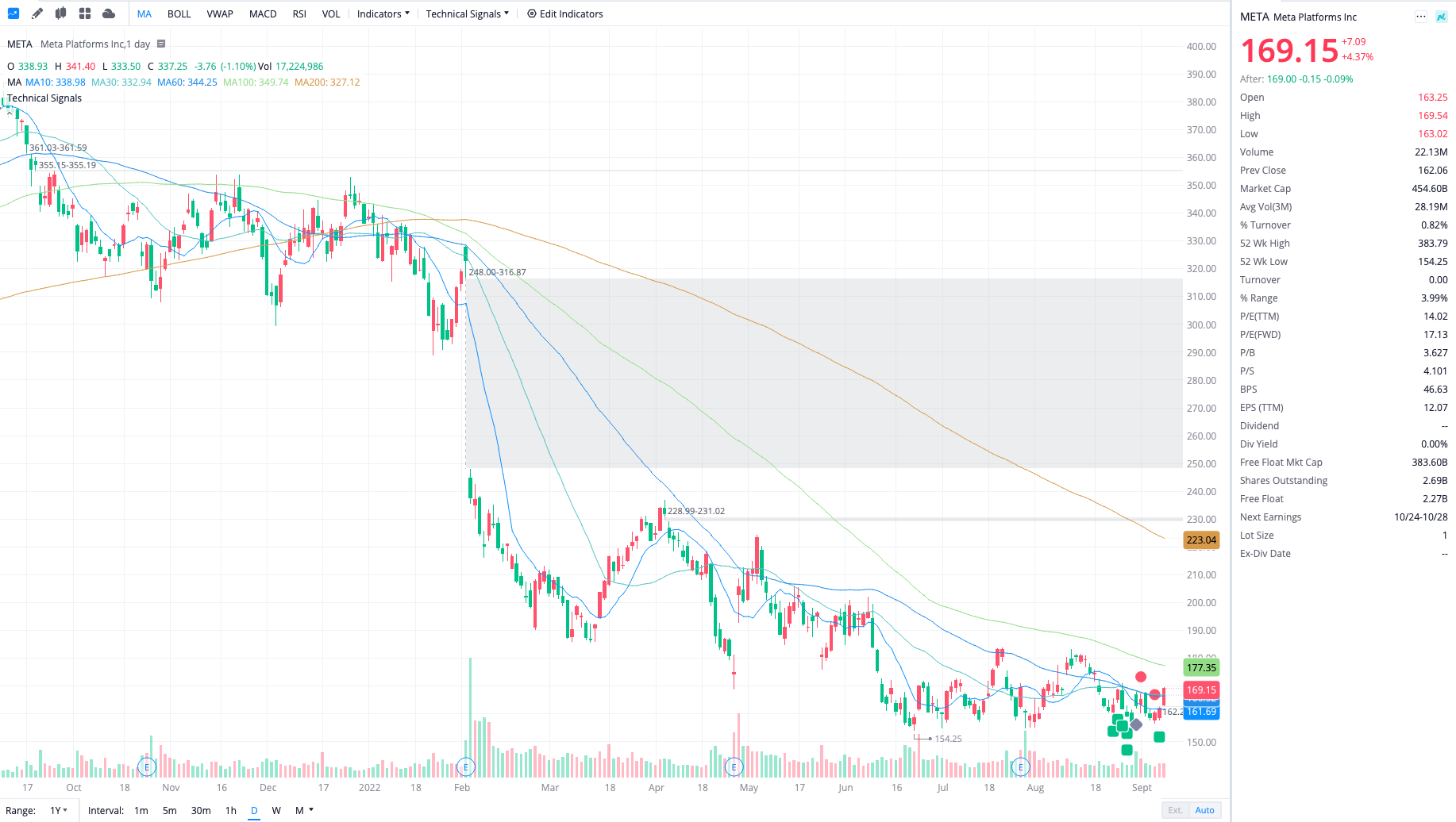Viewport: 1456px width, 822px height.
Task: Click the red circle sell signal marker
Action: 1141,677
